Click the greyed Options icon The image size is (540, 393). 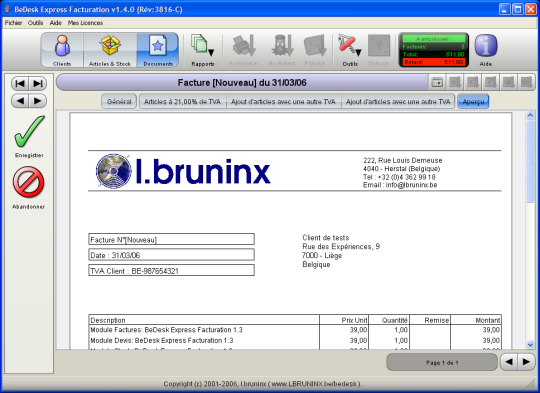coord(378,50)
